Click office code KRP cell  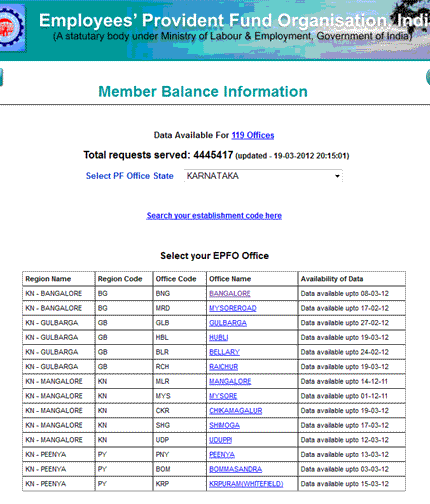click(180, 484)
